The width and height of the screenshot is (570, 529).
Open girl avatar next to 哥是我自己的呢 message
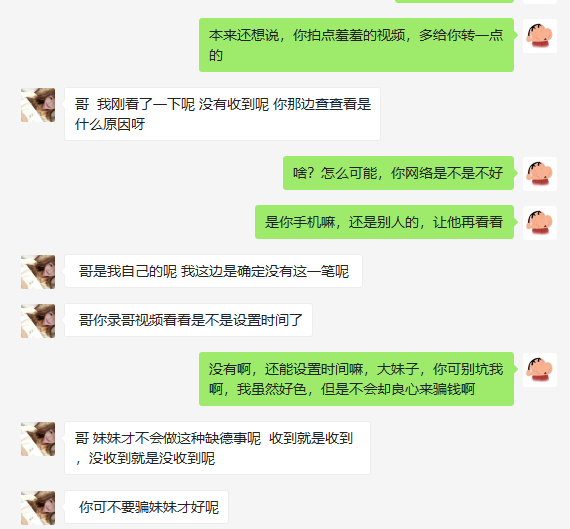pyautogui.click(x=38, y=272)
